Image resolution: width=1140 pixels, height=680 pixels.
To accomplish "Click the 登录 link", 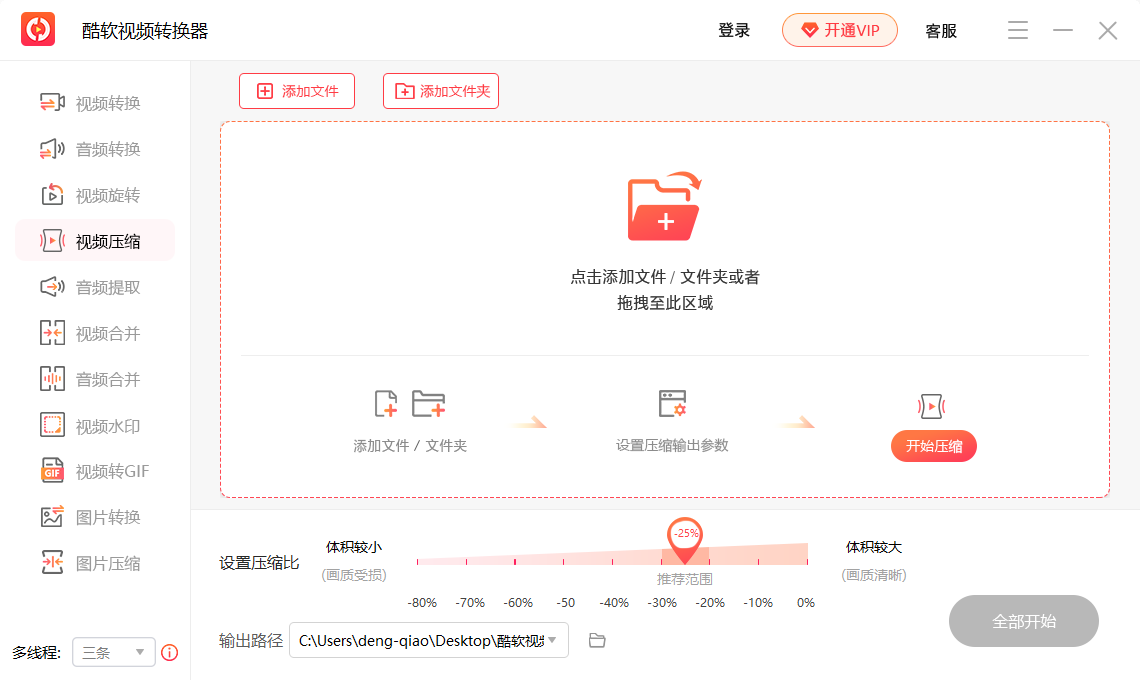I will 734,30.
